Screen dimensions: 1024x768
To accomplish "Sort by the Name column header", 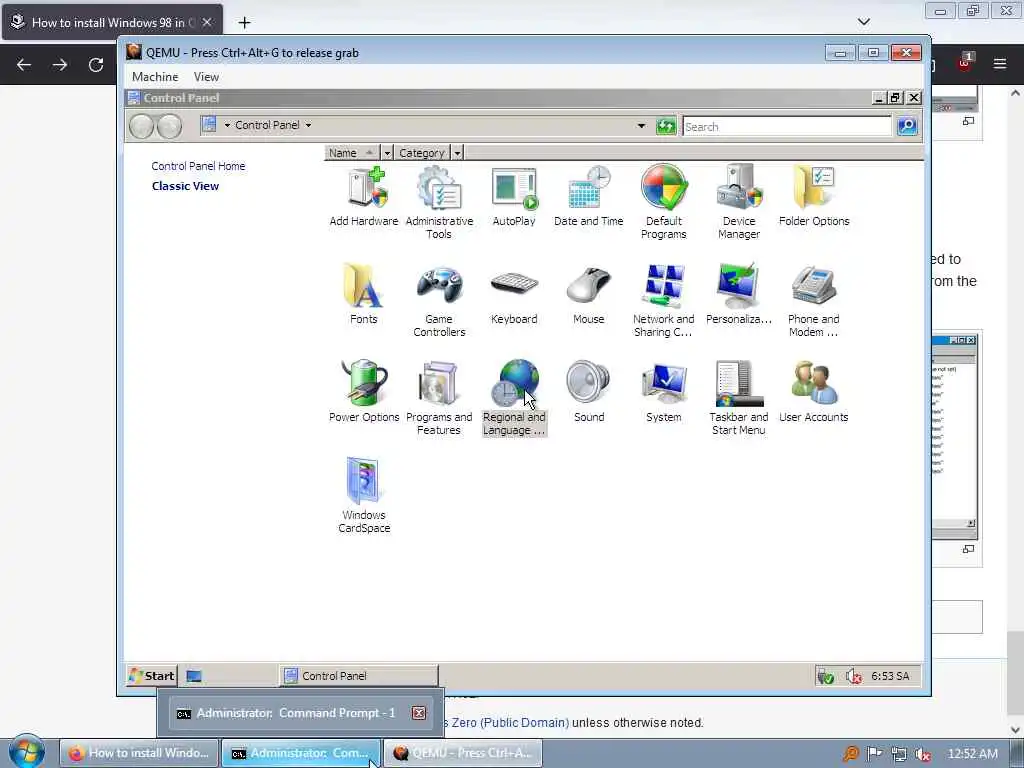I will point(353,153).
